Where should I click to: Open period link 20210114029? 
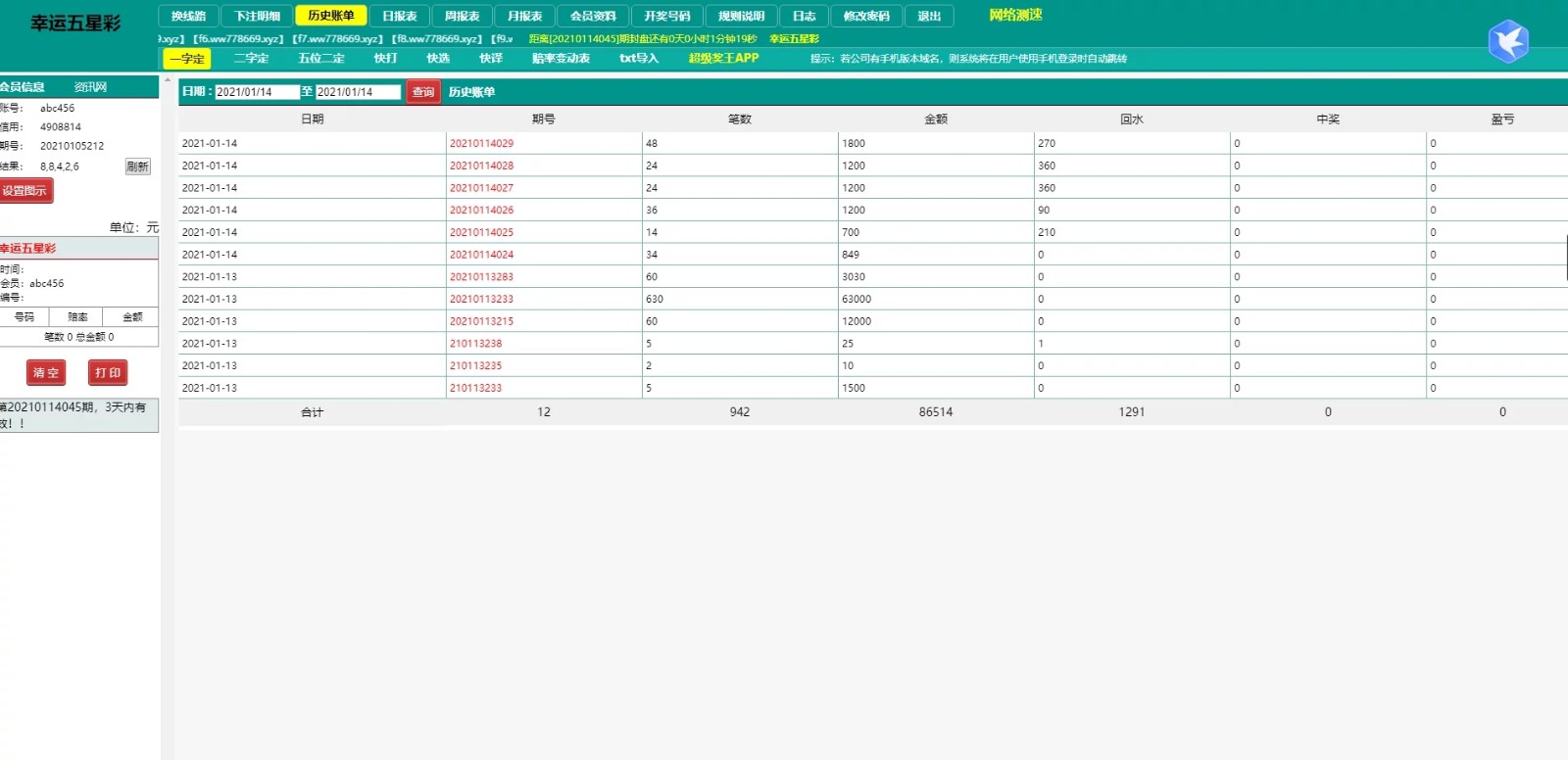click(481, 144)
